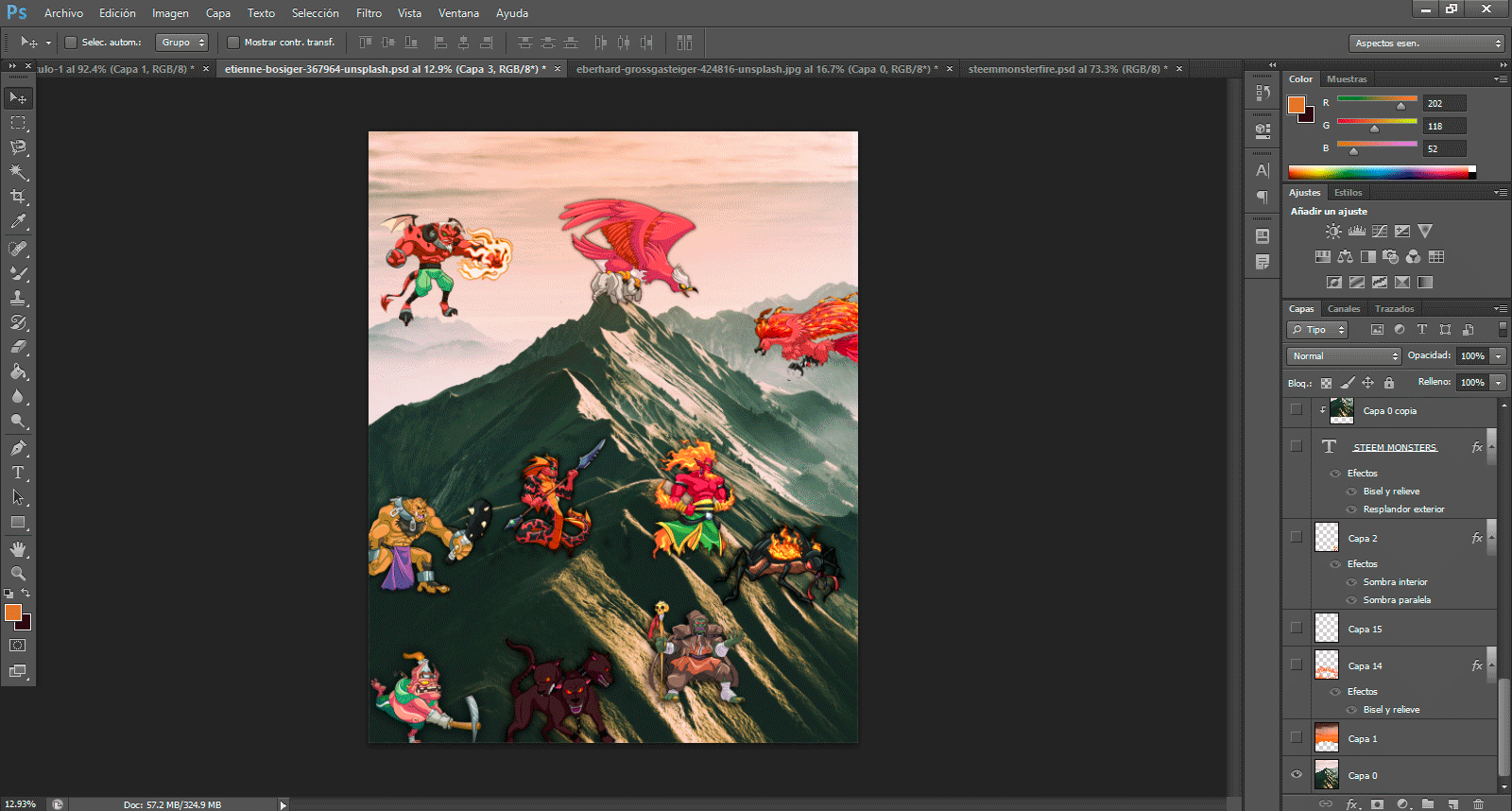Select the Move tool

tap(18, 98)
